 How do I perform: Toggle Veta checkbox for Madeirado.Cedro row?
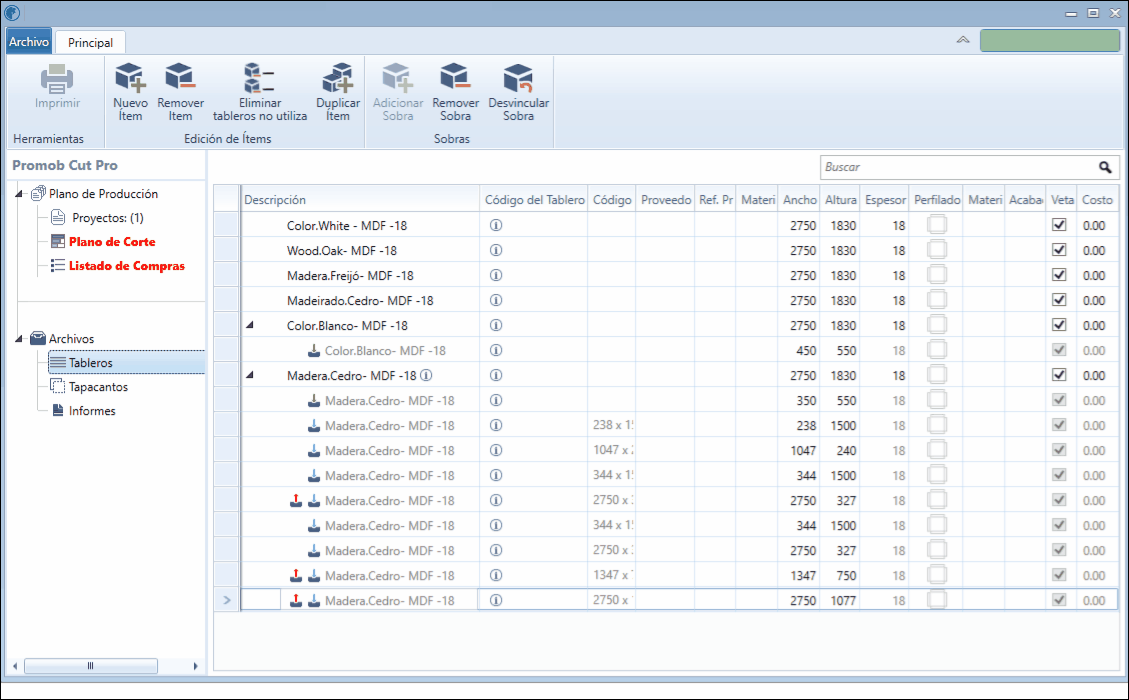[1059, 300]
